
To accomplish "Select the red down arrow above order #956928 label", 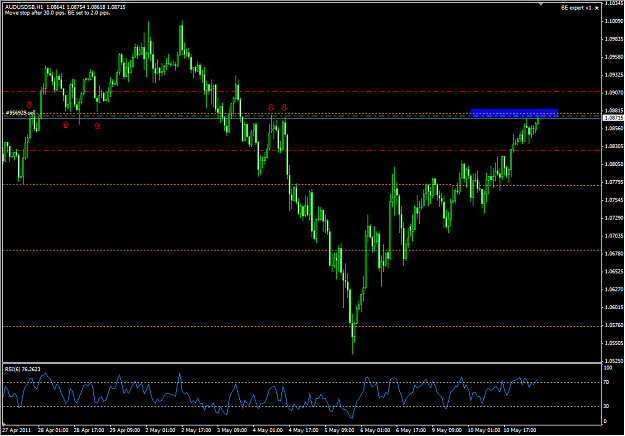I will [x=29, y=105].
